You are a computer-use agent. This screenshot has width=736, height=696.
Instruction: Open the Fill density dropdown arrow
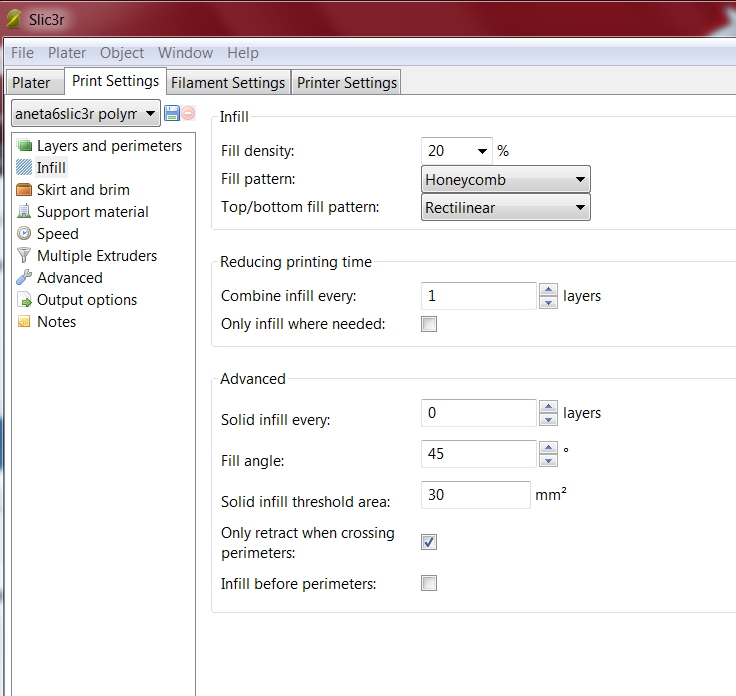[482, 151]
